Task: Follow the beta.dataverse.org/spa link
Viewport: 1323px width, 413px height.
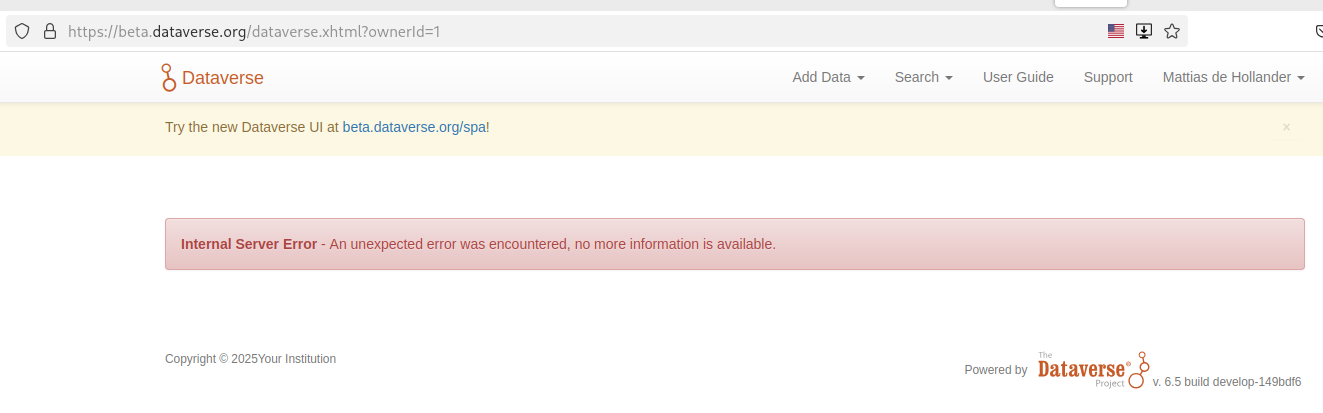Action: tap(415, 127)
